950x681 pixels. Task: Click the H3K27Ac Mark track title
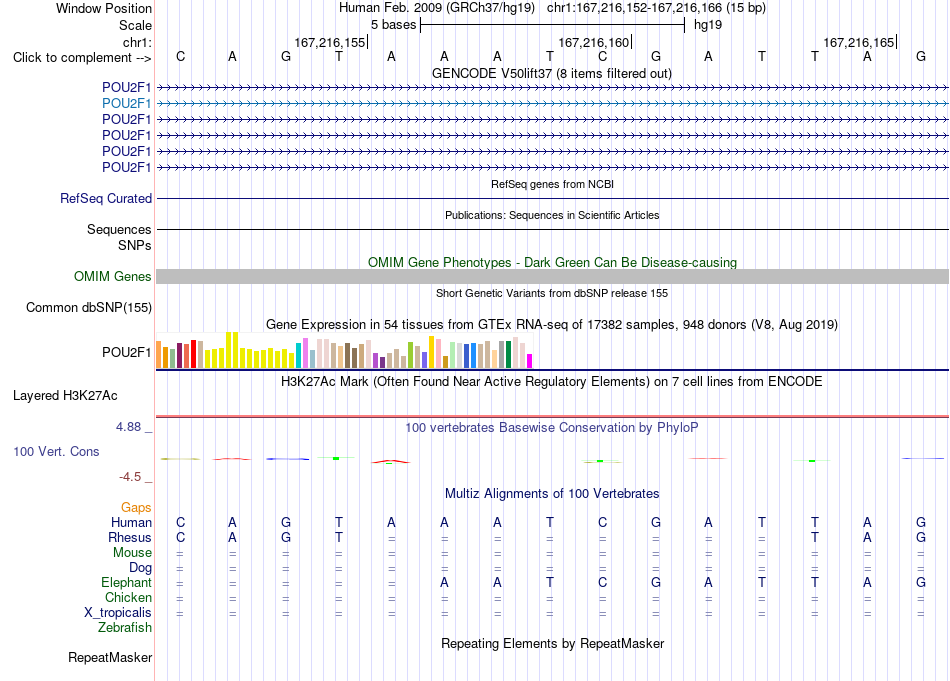(552, 382)
